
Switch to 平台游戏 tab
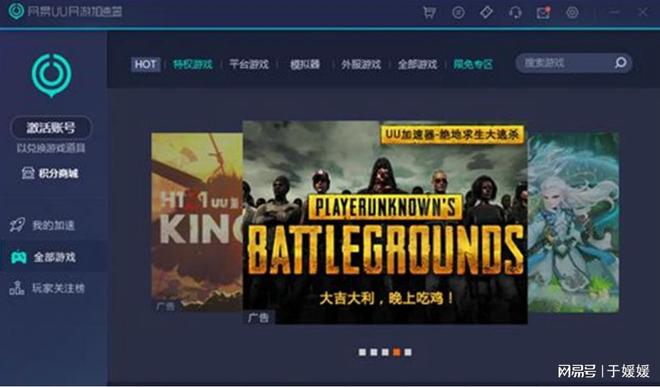click(249, 64)
